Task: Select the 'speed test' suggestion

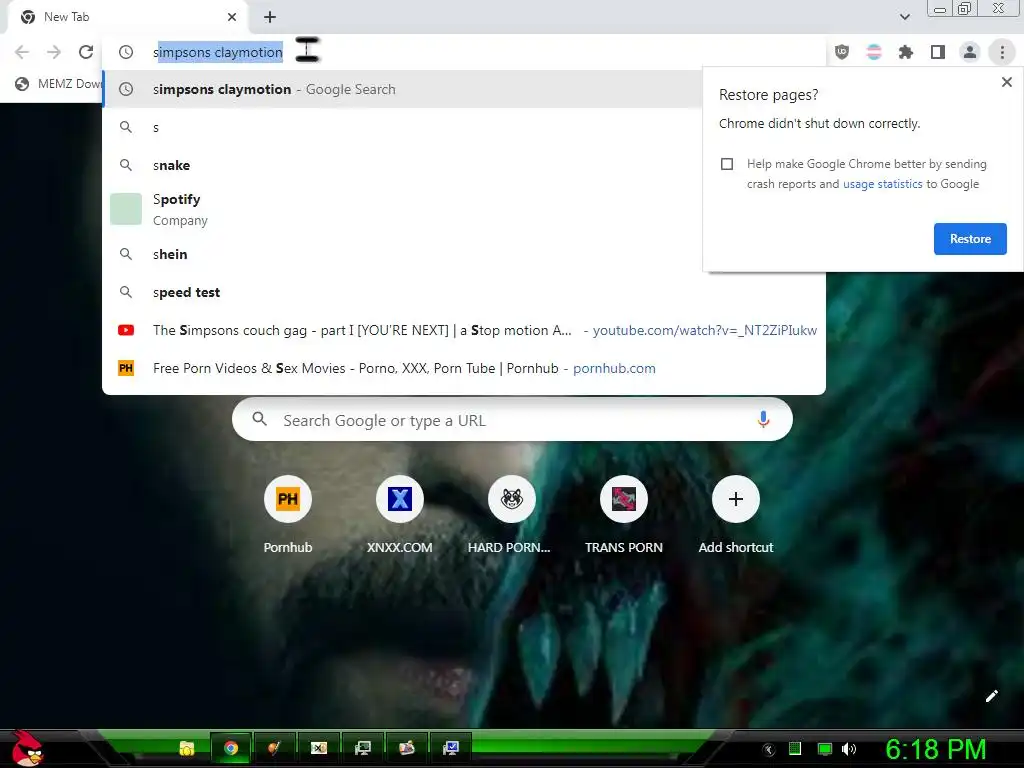Action: point(464,292)
